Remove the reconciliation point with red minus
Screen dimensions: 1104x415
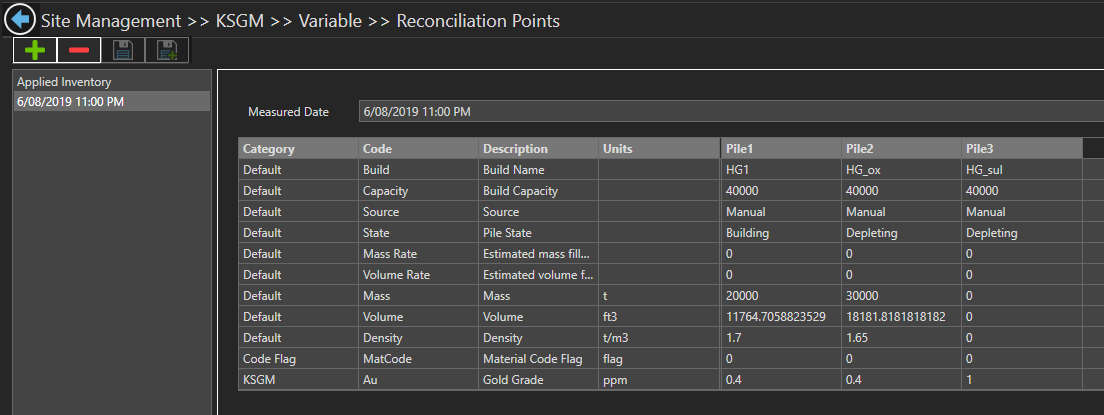(78, 51)
